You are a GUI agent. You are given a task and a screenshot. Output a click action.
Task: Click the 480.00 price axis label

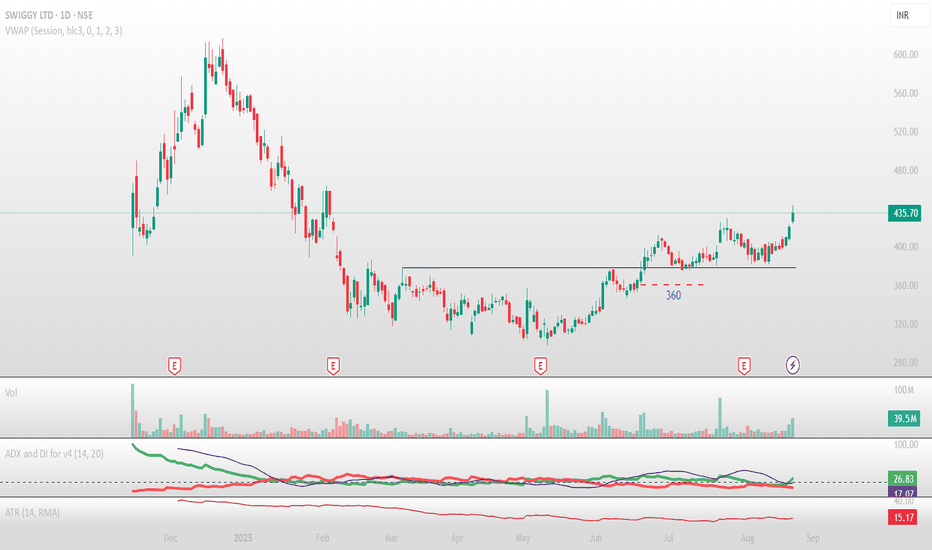pos(905,170)
